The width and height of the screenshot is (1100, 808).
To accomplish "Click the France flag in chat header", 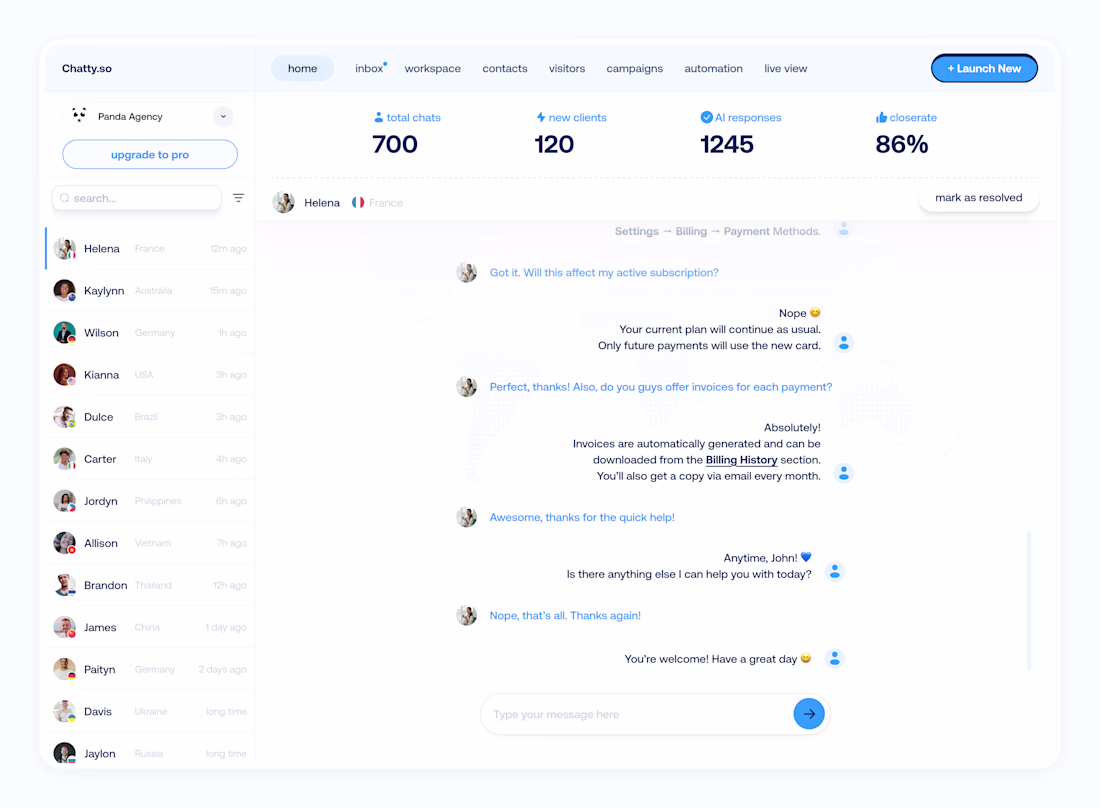I will click(x=358, y=203).
